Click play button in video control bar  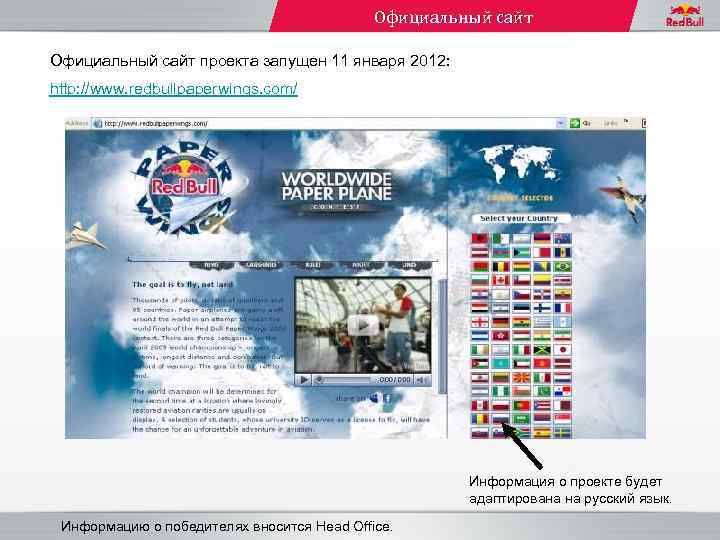[304, 380]
